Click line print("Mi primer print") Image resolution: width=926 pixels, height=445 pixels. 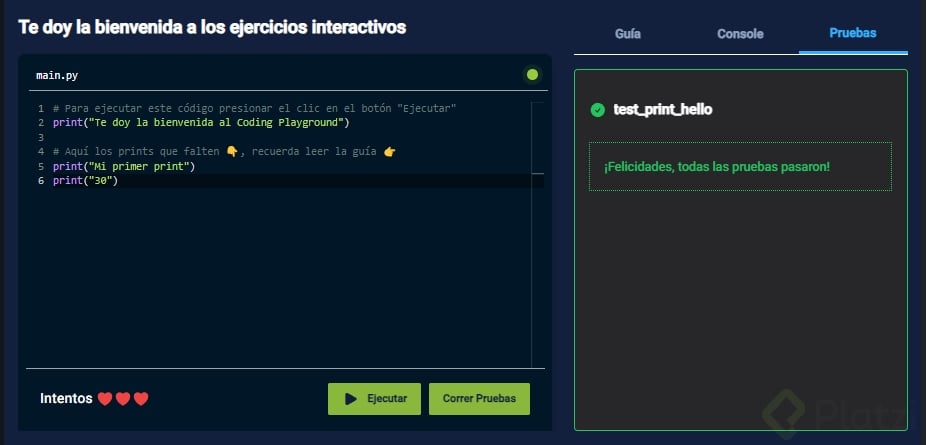tap(123, 166)
